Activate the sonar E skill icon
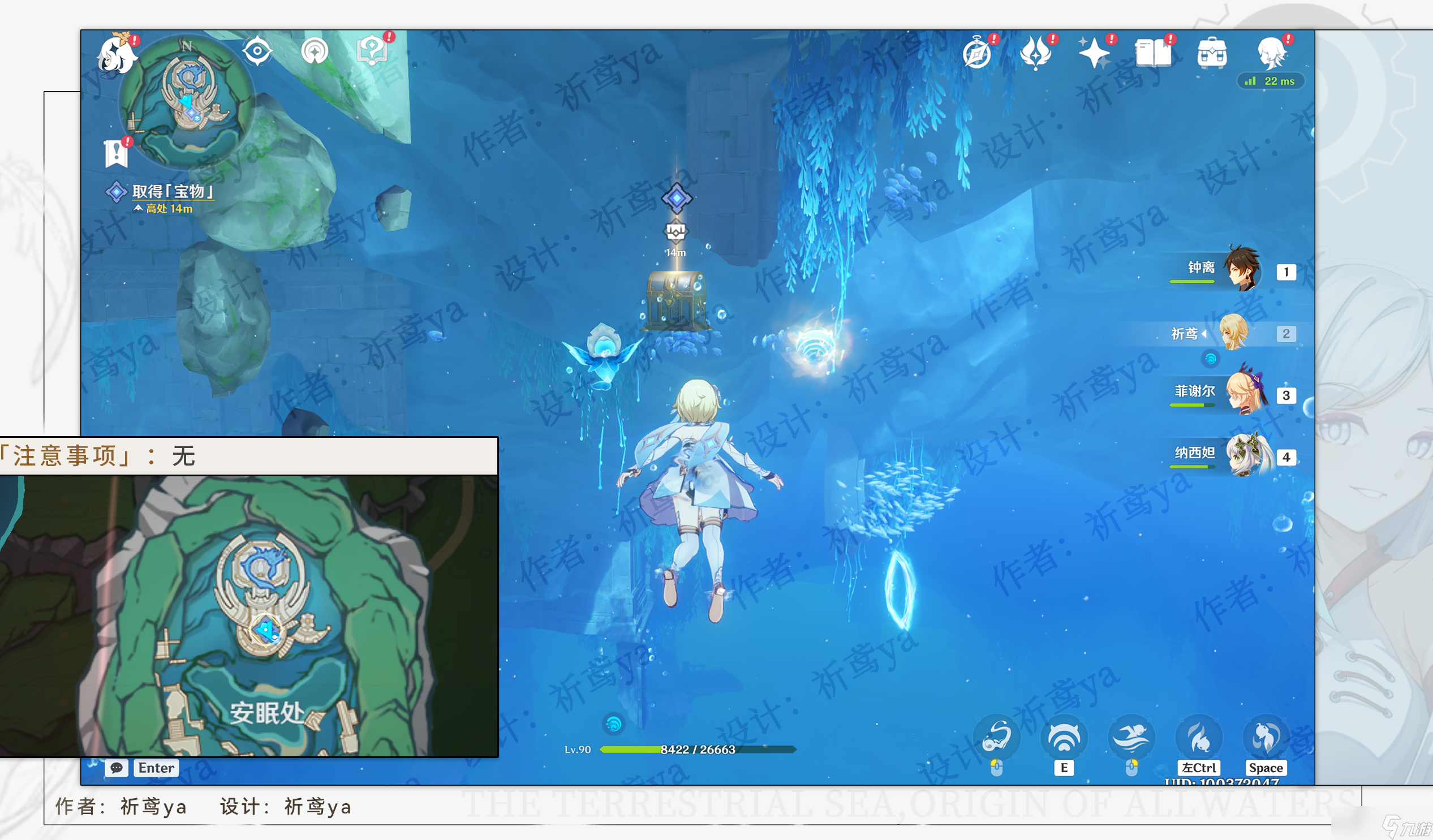 point(1064,737)
